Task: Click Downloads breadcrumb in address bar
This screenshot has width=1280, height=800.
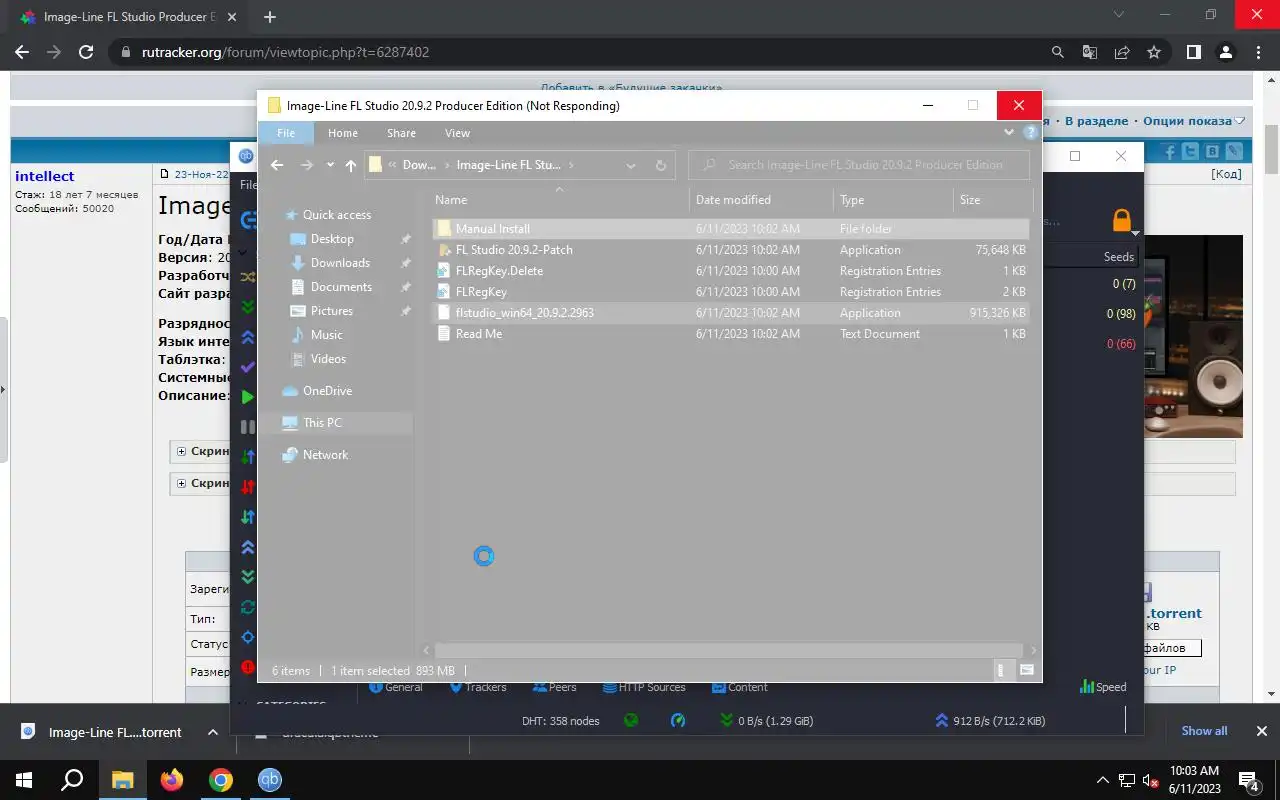Action: (x=419, y=165)
